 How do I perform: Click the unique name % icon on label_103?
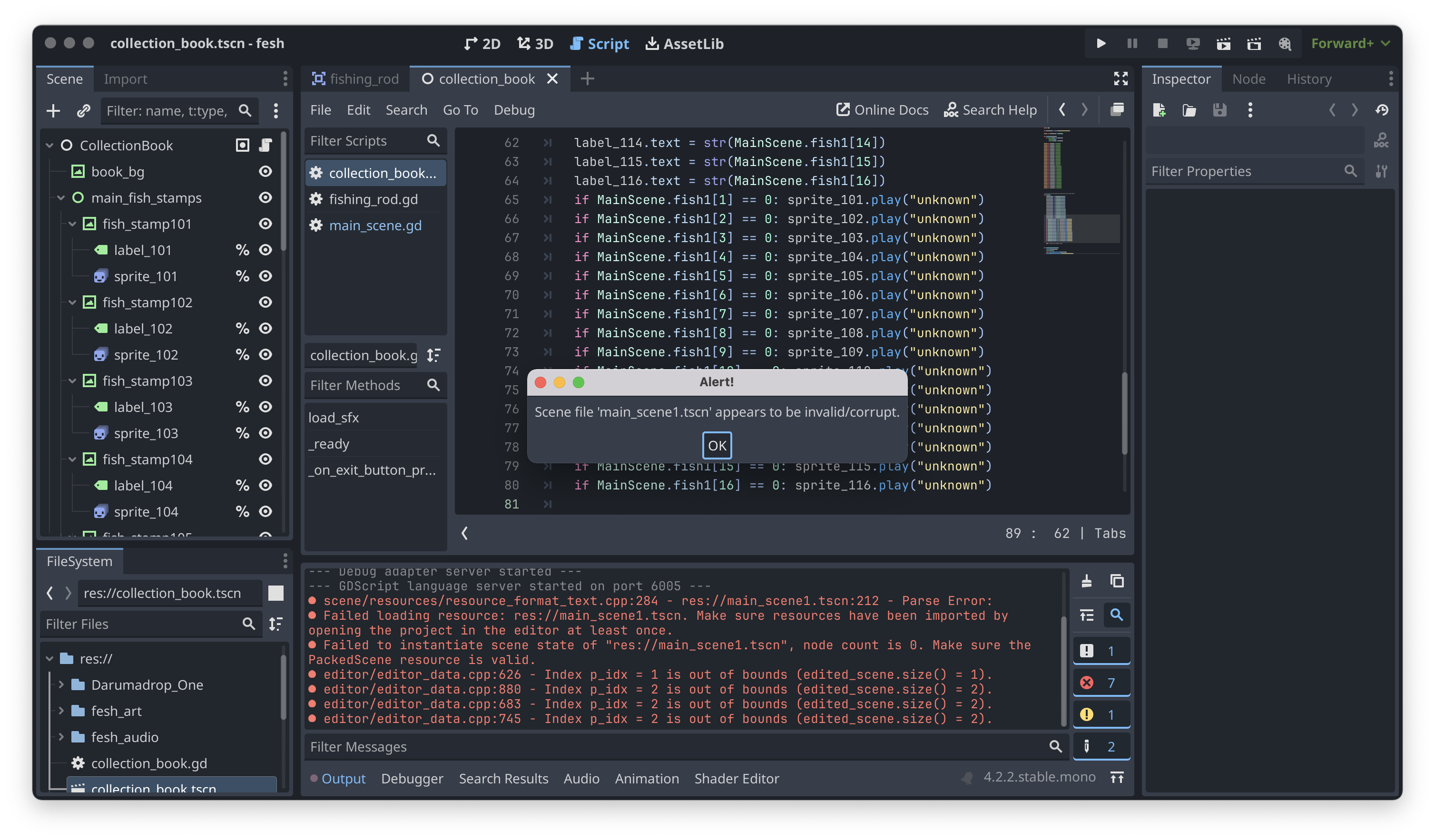click(242, 407)
